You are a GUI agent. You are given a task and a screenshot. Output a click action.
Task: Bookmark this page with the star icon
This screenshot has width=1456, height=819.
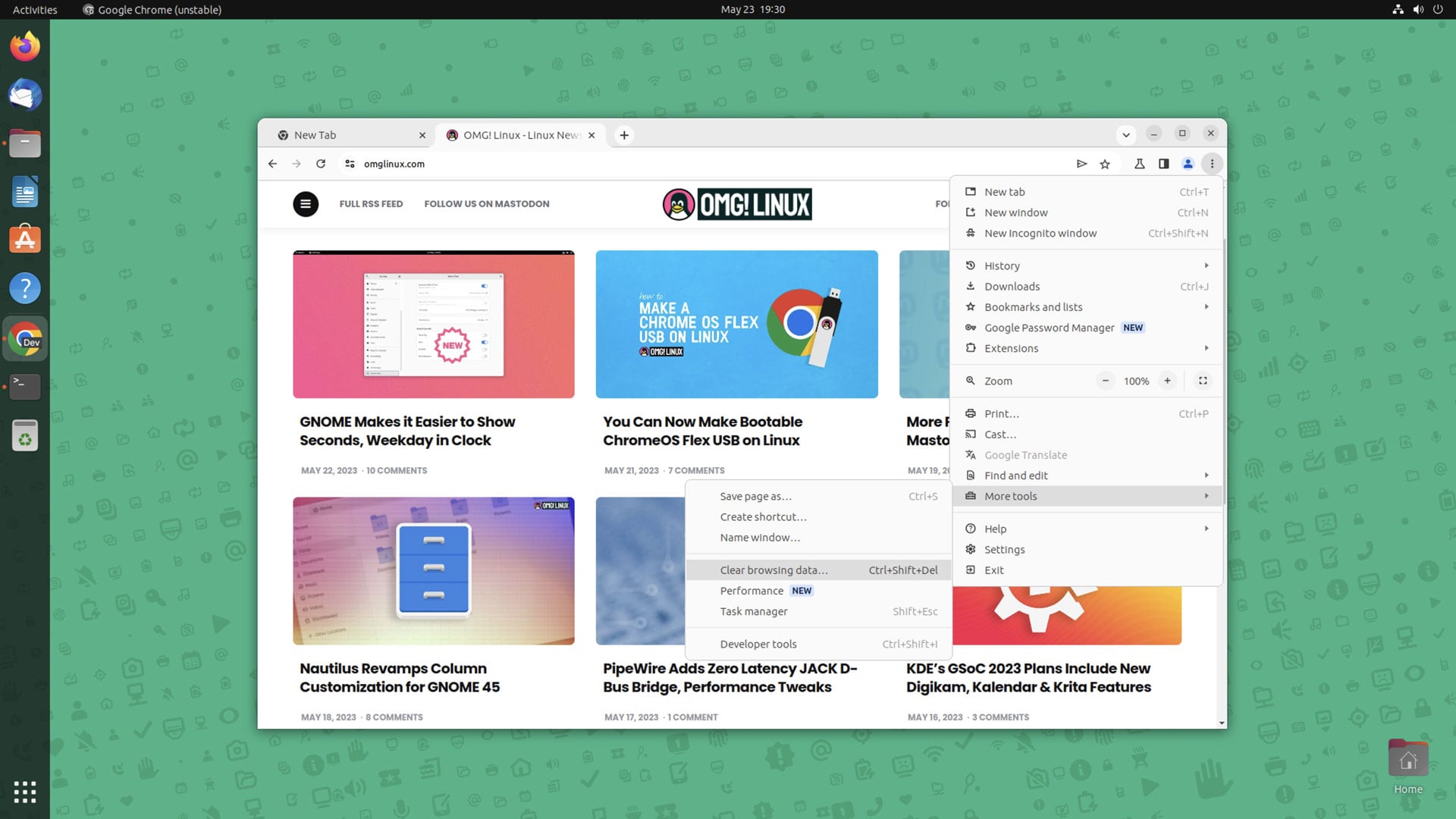(1105, 164)
